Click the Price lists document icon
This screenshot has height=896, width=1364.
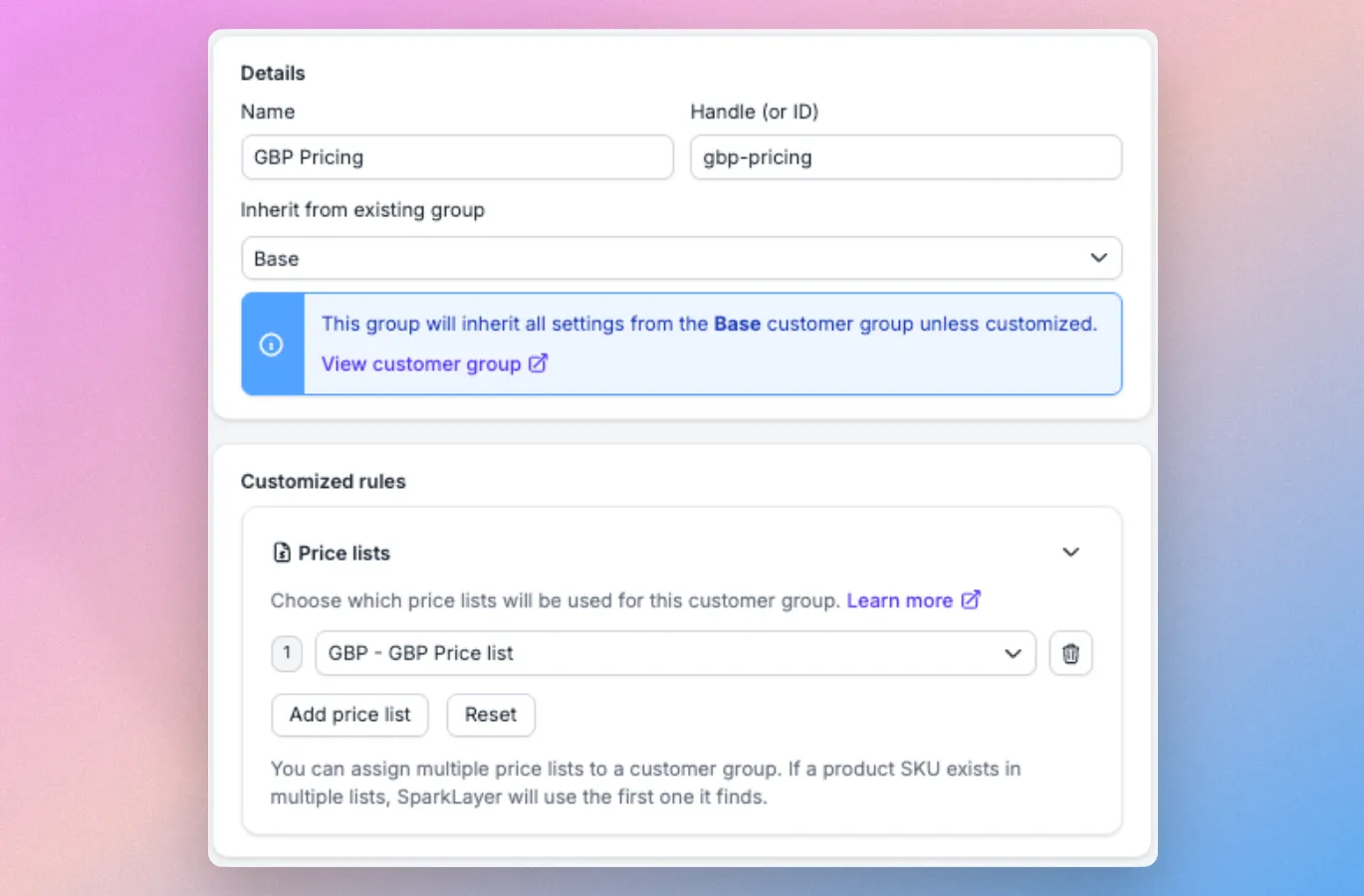[x=282, y=553]
